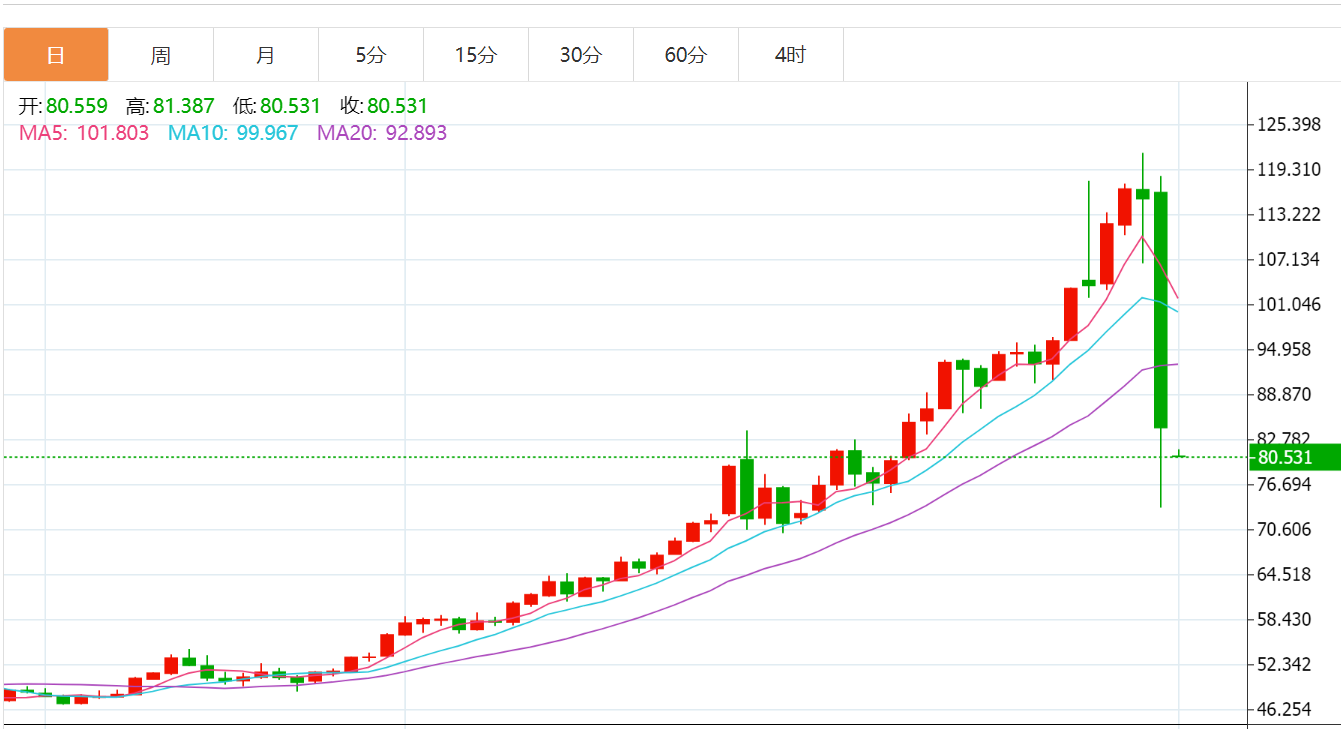Select the 周 weekly chart tab
This screenshot has width=1341, height=729.
click(161, 55)
